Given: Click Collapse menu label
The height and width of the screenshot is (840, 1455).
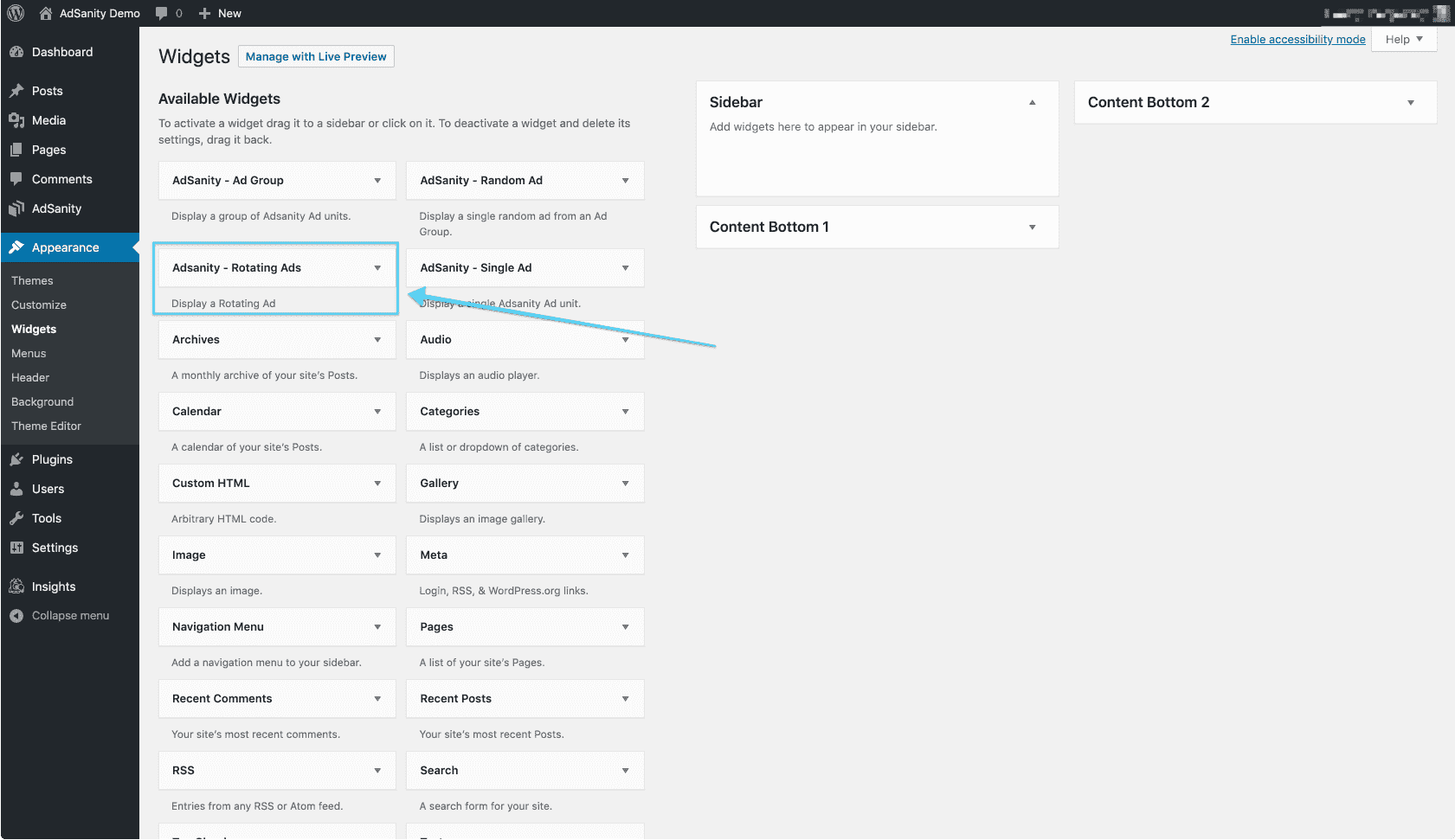Looking at the screenshot, I should (71, 616).
